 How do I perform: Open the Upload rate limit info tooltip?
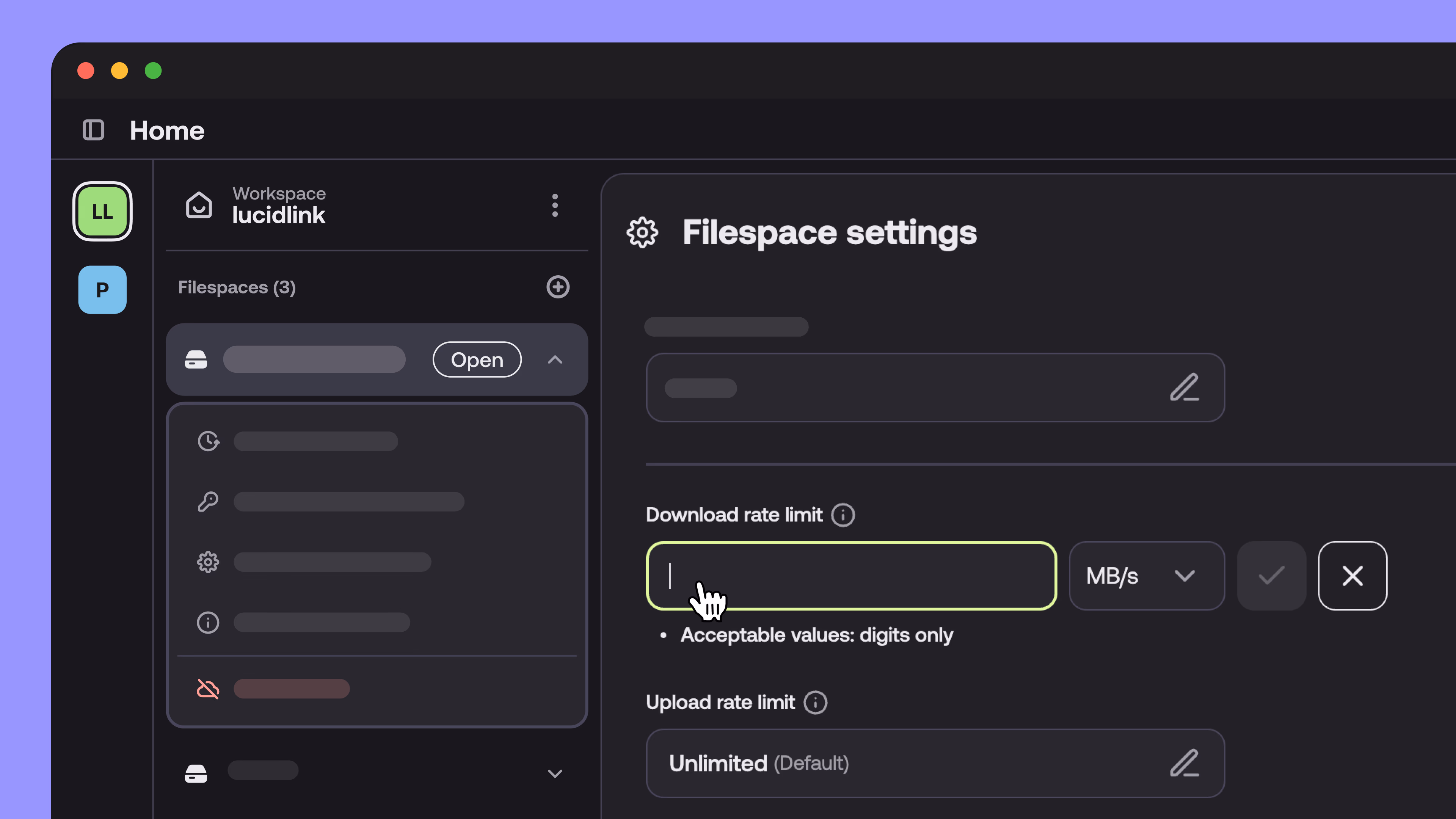click(816, 702)
